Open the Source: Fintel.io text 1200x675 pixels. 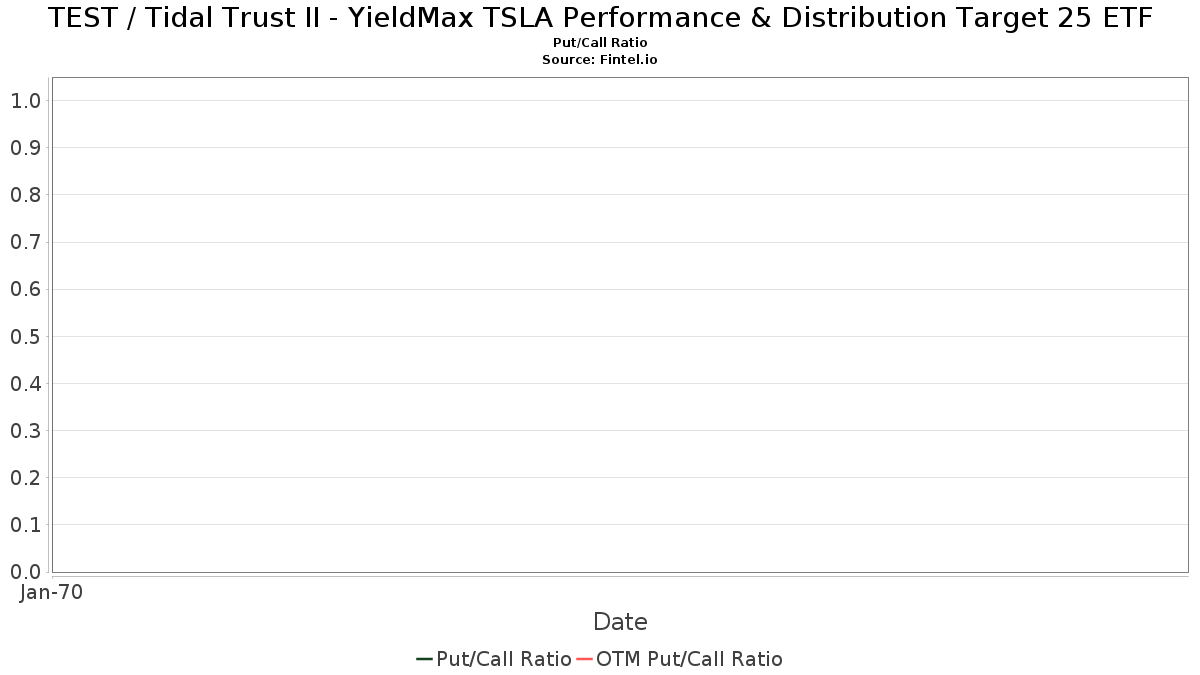[600, 60]
